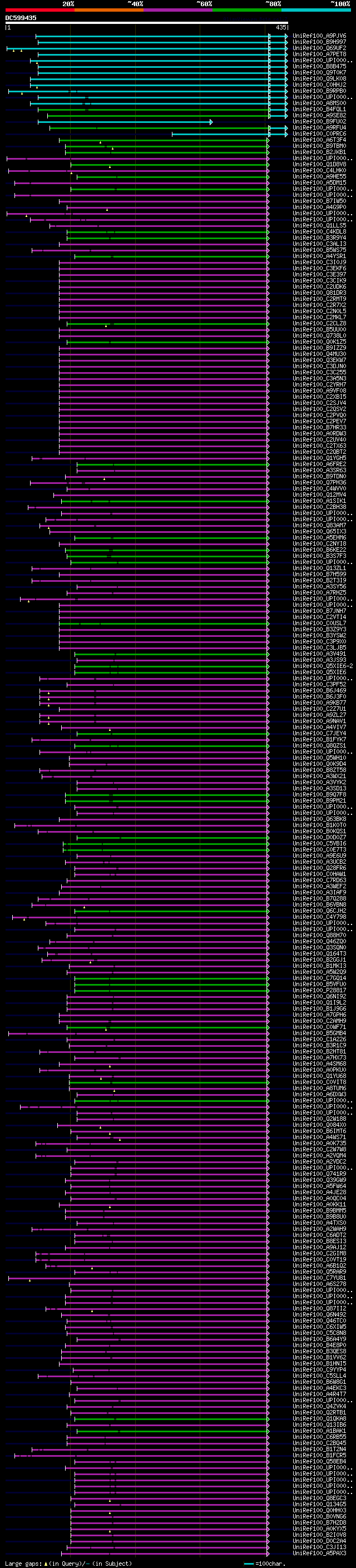Click the orange ~40% identity legend segment

109,10
